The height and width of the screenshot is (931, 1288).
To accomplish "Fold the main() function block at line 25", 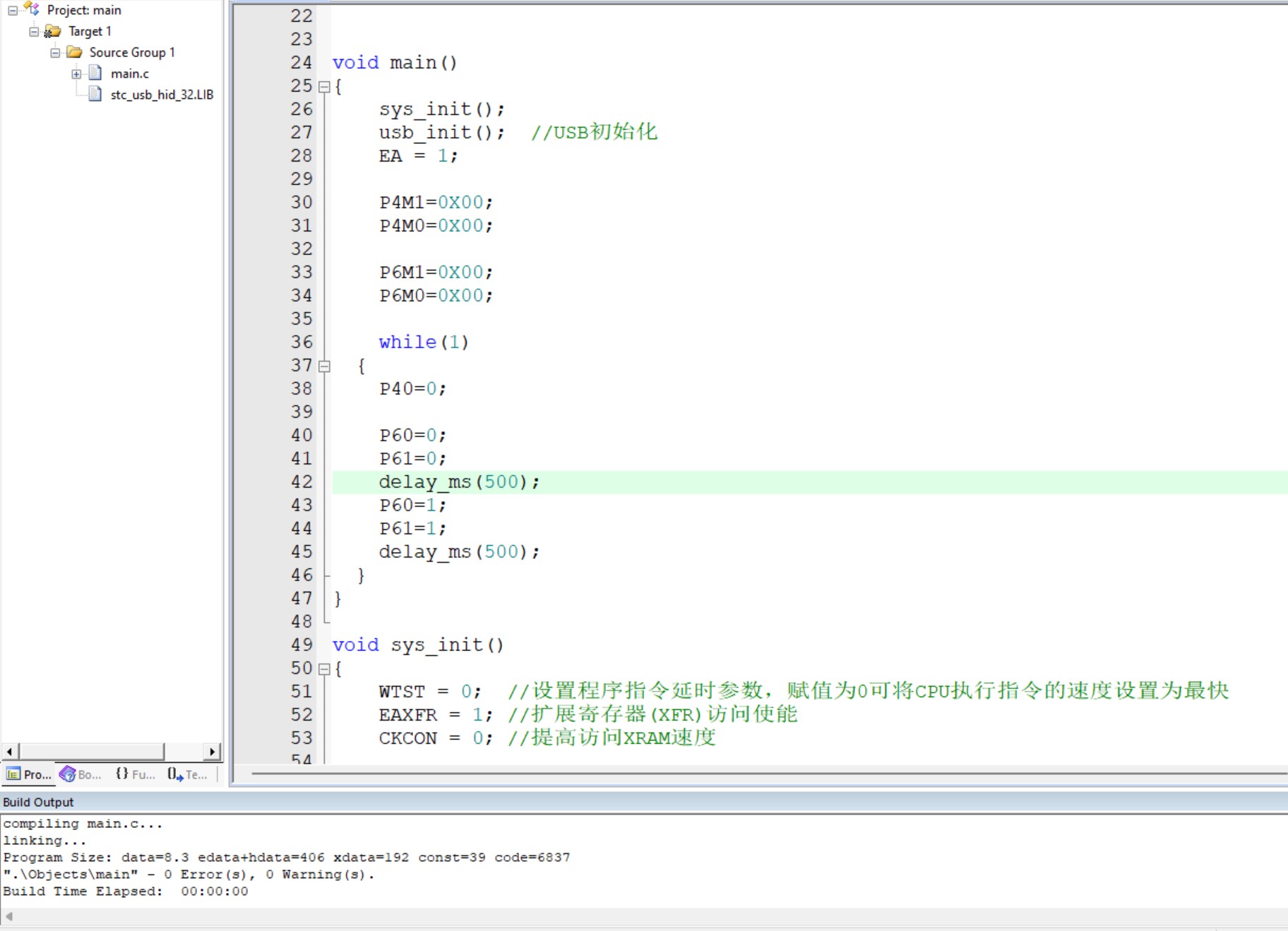I will 324,87.
